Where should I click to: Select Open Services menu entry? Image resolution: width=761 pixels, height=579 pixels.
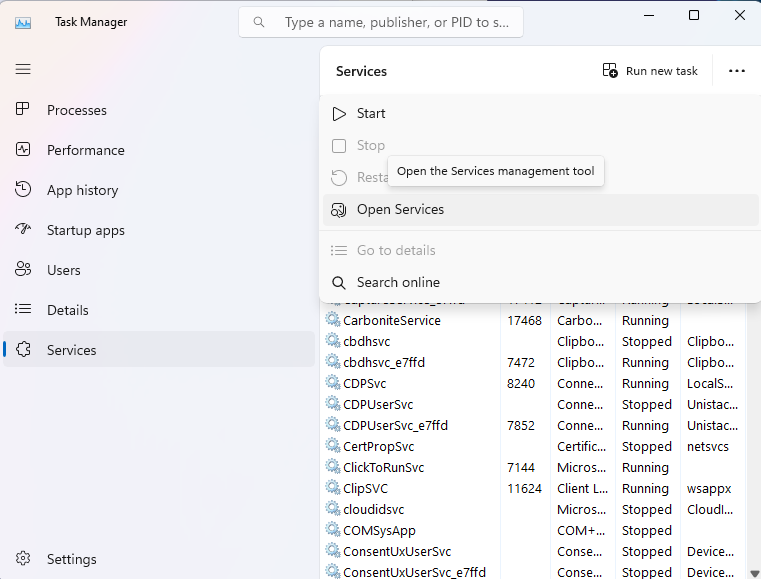pos(400,210)
